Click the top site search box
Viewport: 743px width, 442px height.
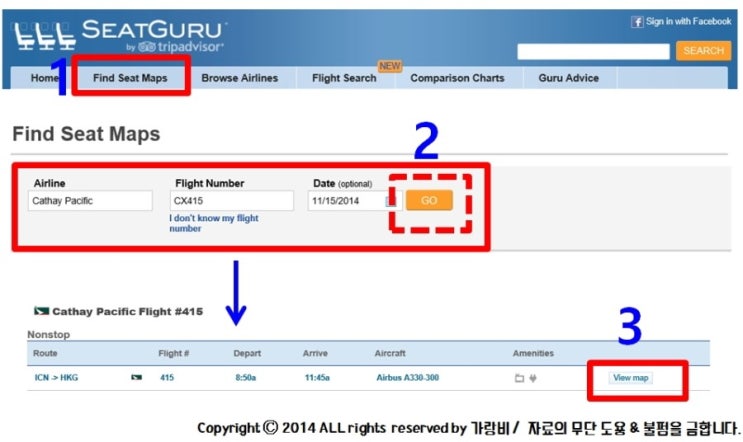point(593,51)
